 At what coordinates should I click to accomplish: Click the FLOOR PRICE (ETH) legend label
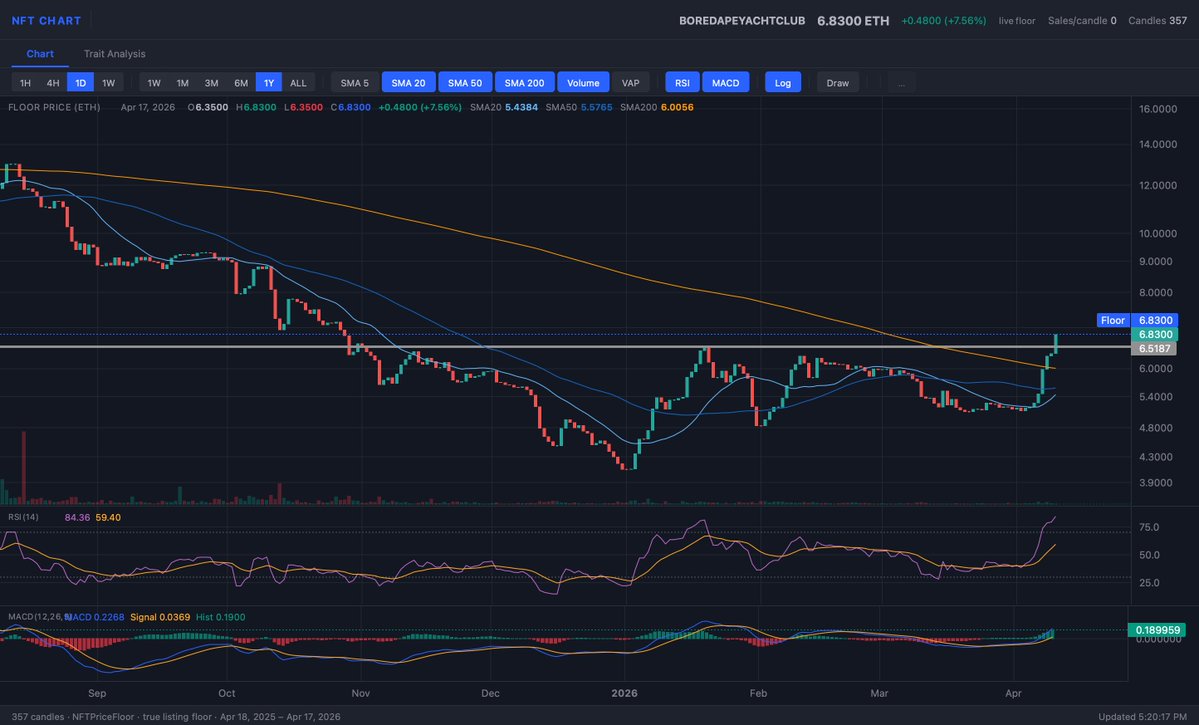click(x=54, y=107)
